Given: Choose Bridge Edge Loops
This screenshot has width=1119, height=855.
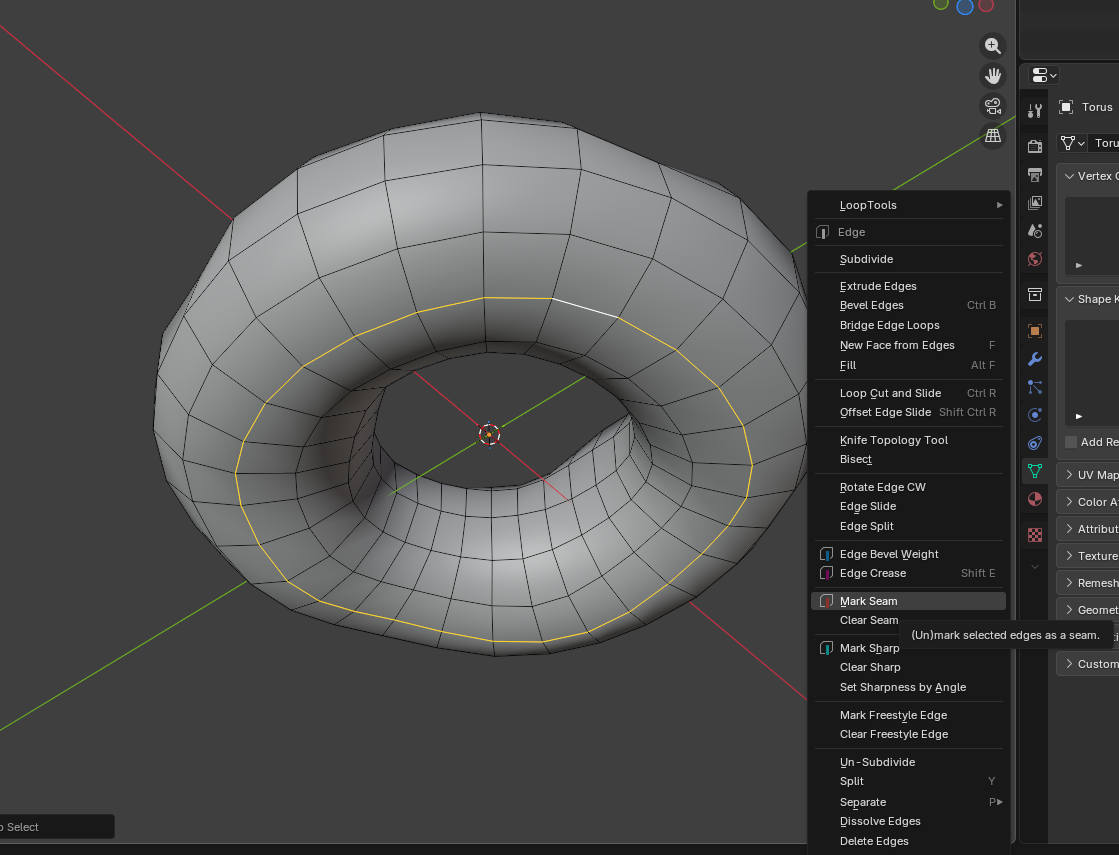Looking at the screenshot, I should click(x=908, y=325).
